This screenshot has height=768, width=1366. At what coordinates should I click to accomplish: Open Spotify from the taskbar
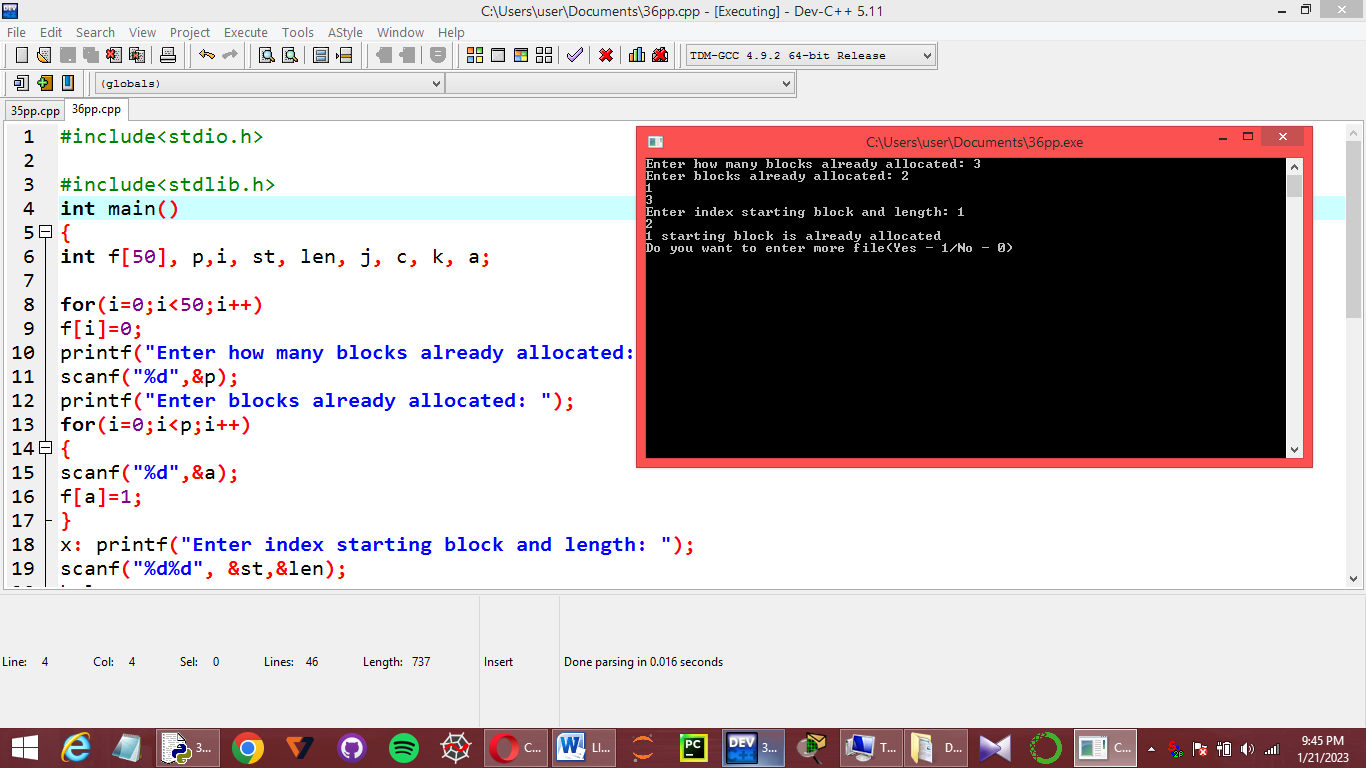tap(404, 748)
